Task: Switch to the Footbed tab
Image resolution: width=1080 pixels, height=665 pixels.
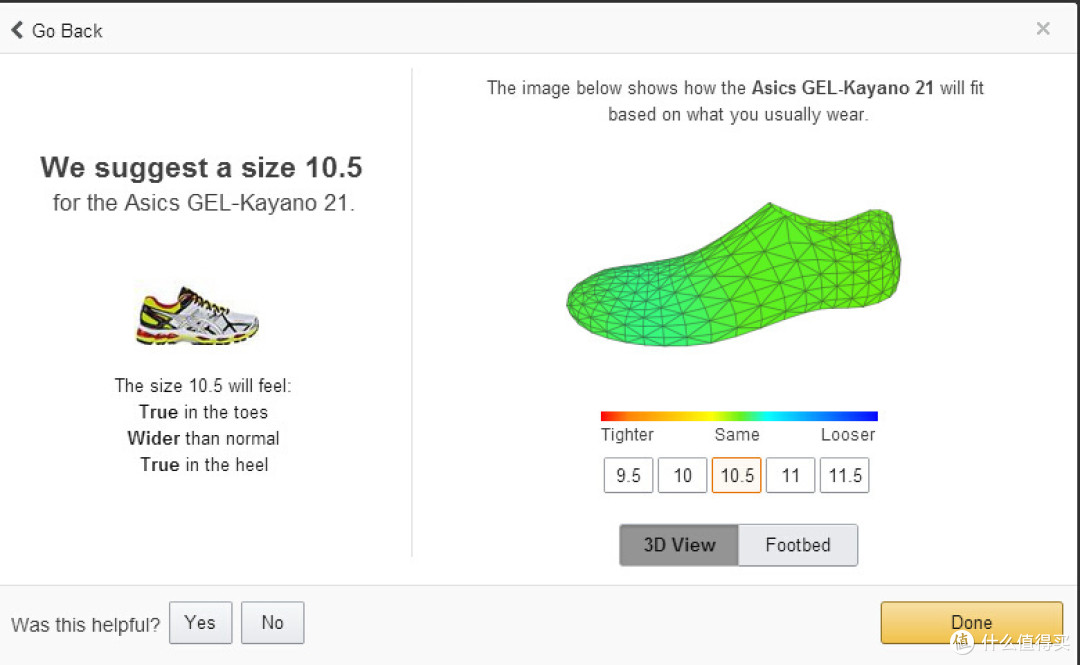Action: [798, 545]
